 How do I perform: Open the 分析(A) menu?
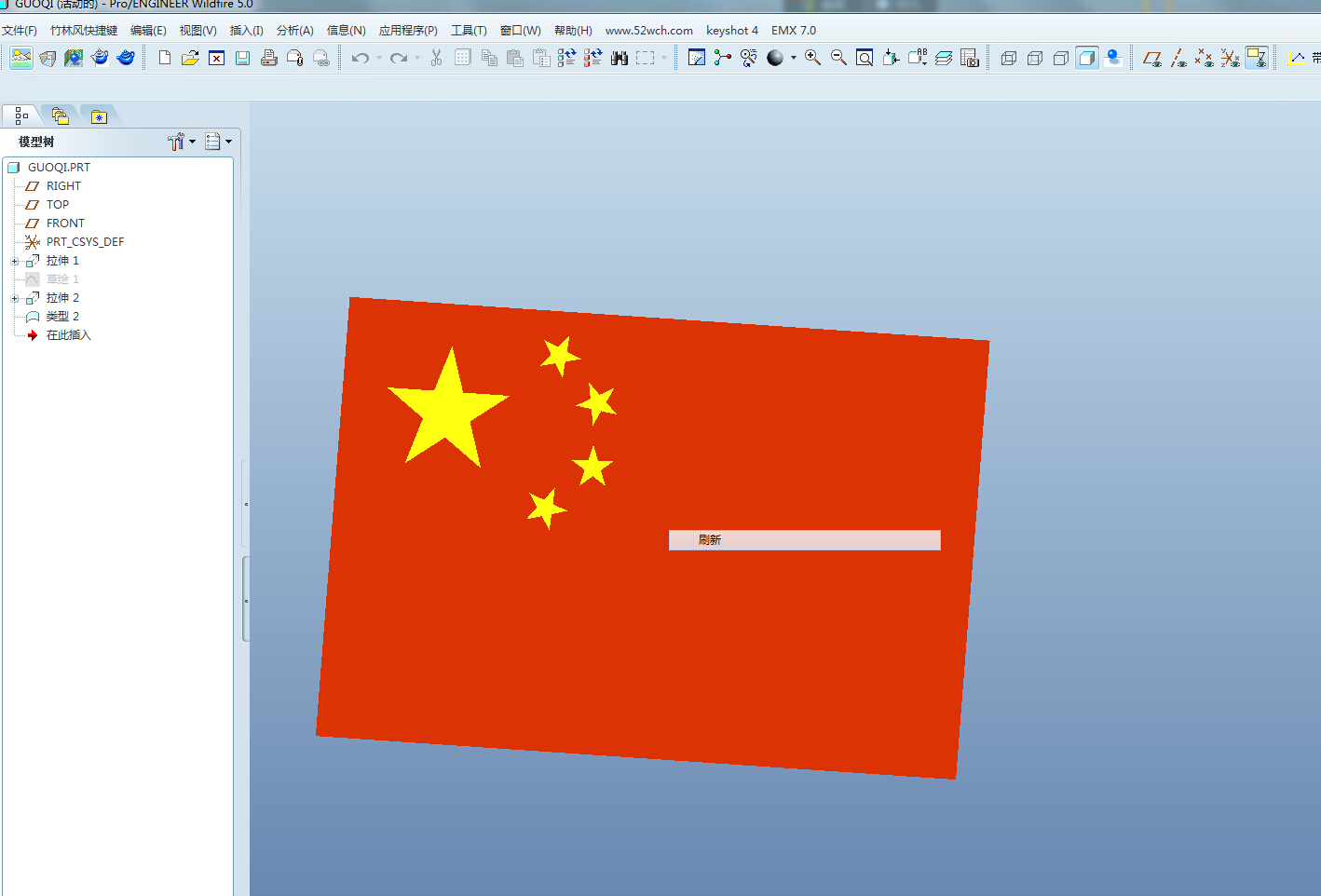click(294, 31)
